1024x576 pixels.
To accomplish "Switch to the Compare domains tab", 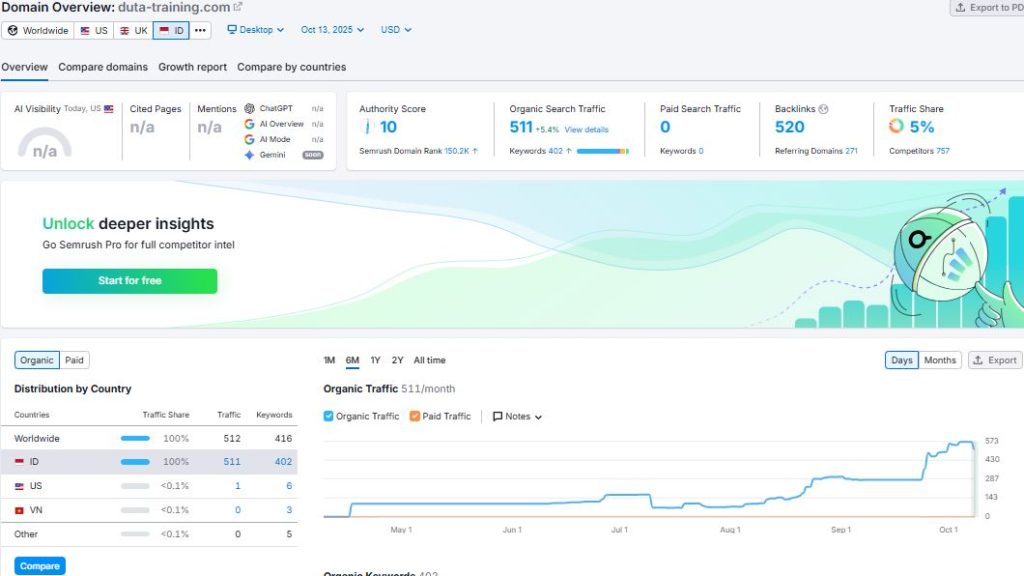I will 103,67.
